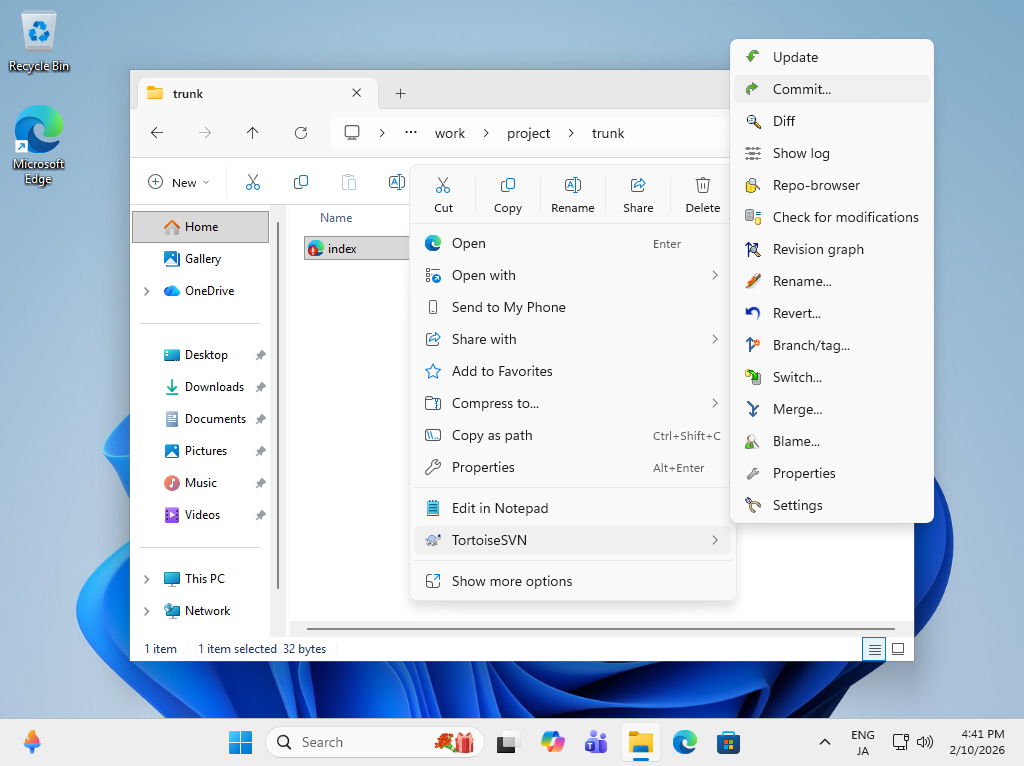
Task: Expand TortoiseSVN submenu chevron
Action: [714, 540]
